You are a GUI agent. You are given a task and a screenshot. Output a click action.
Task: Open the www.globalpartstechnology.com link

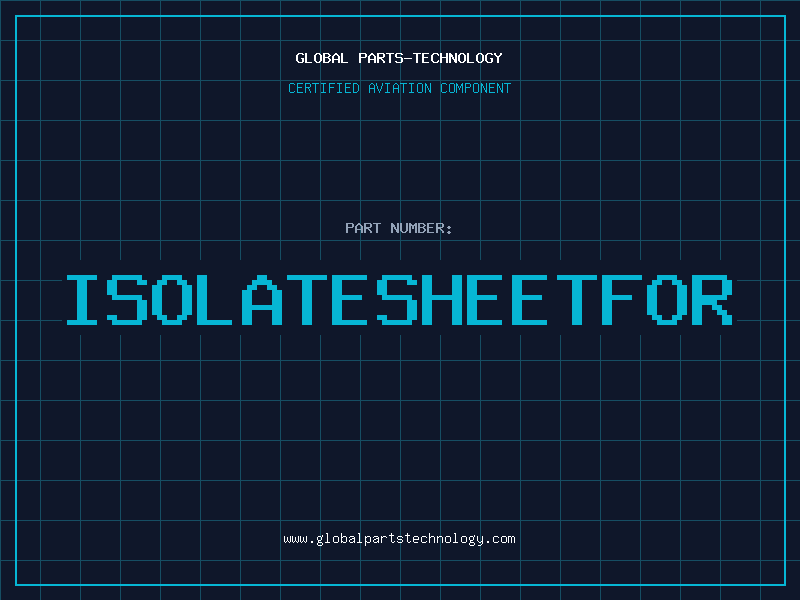point(399,539)
